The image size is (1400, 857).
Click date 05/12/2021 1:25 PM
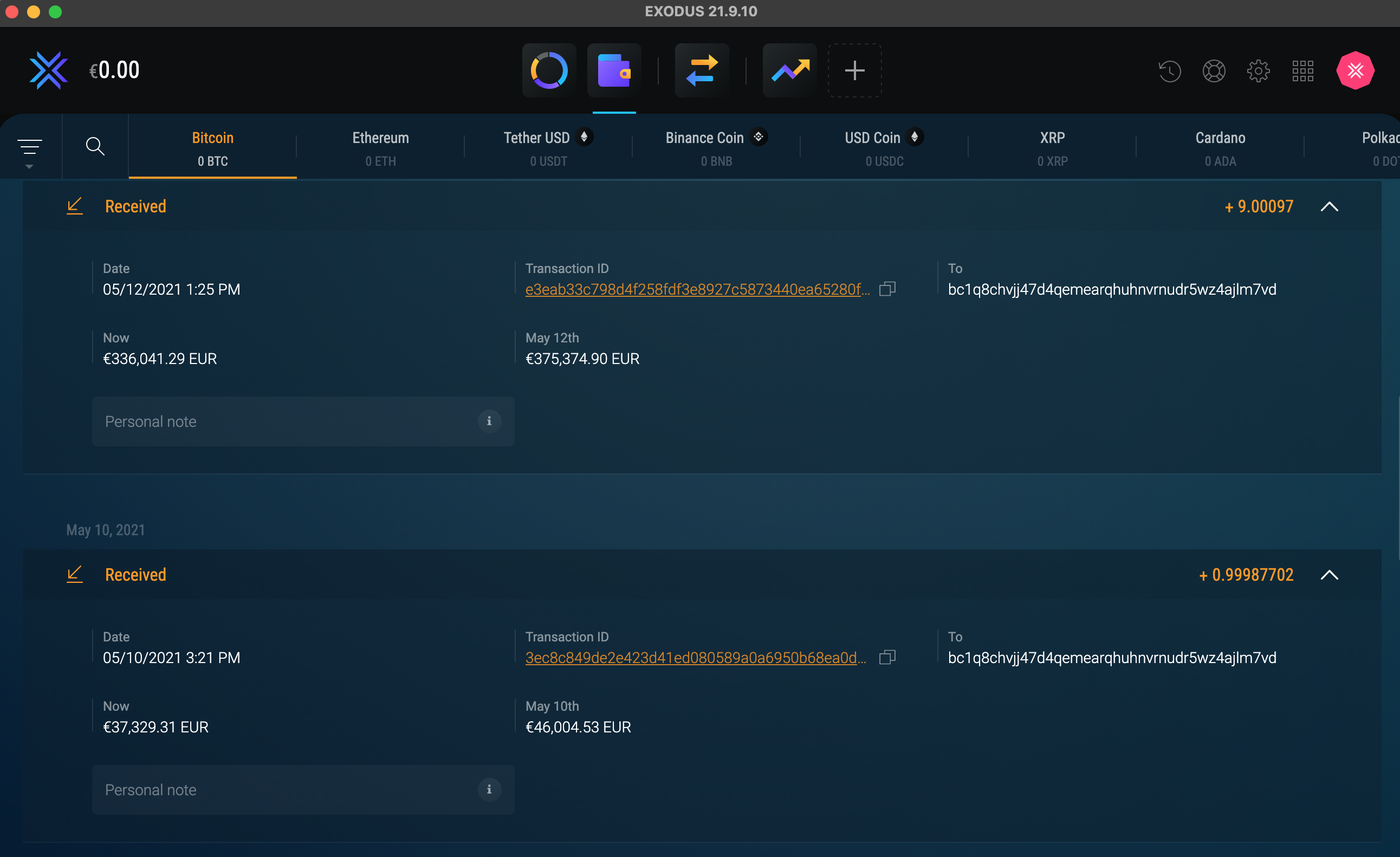tap(171, 289)
